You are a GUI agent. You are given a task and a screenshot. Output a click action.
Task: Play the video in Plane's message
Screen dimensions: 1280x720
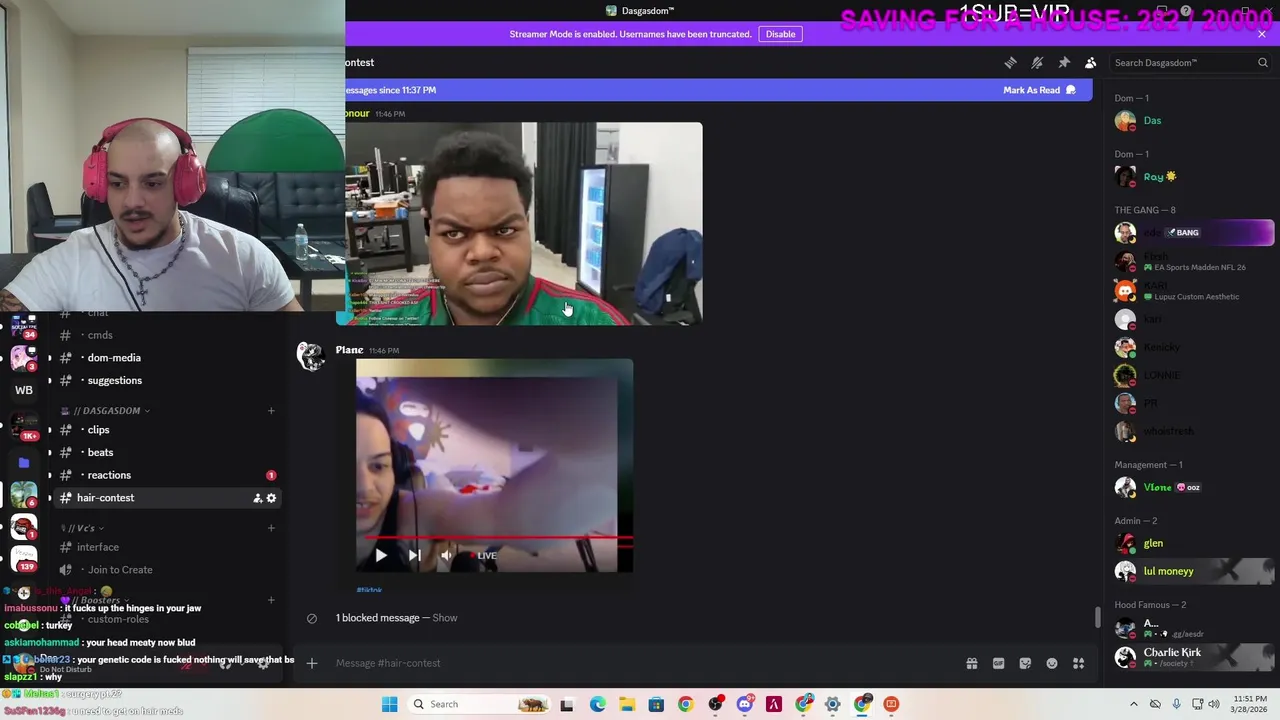coord(380,555)
